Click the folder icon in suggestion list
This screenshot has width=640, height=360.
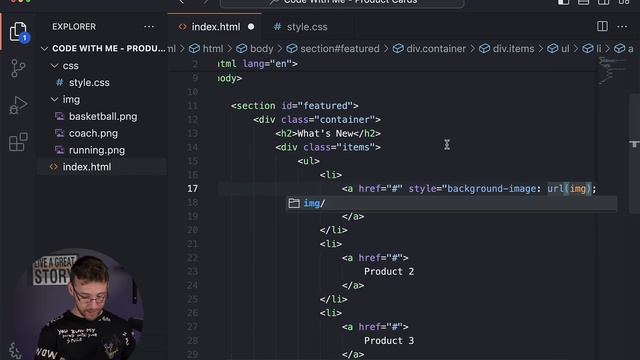click(x=294, y=203)
